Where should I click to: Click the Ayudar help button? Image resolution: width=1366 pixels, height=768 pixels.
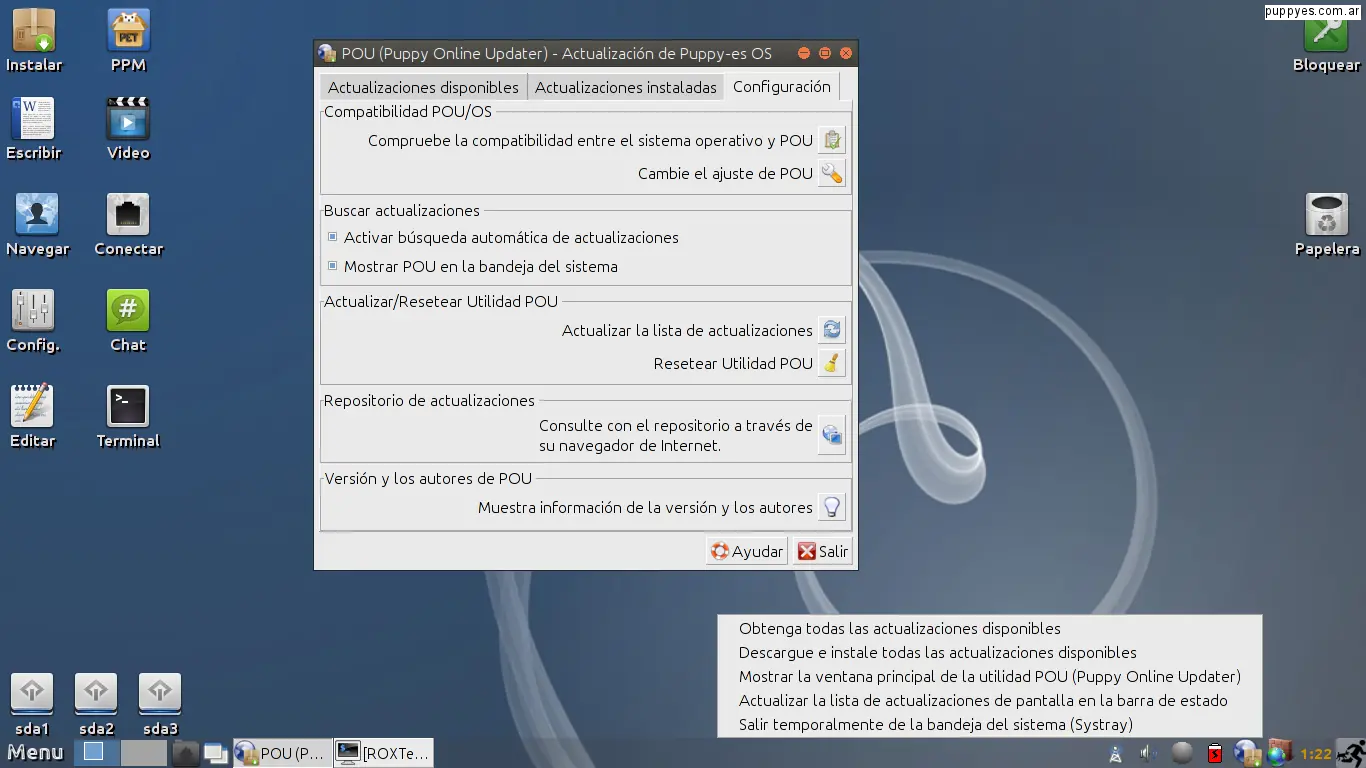tap(747, 551)
